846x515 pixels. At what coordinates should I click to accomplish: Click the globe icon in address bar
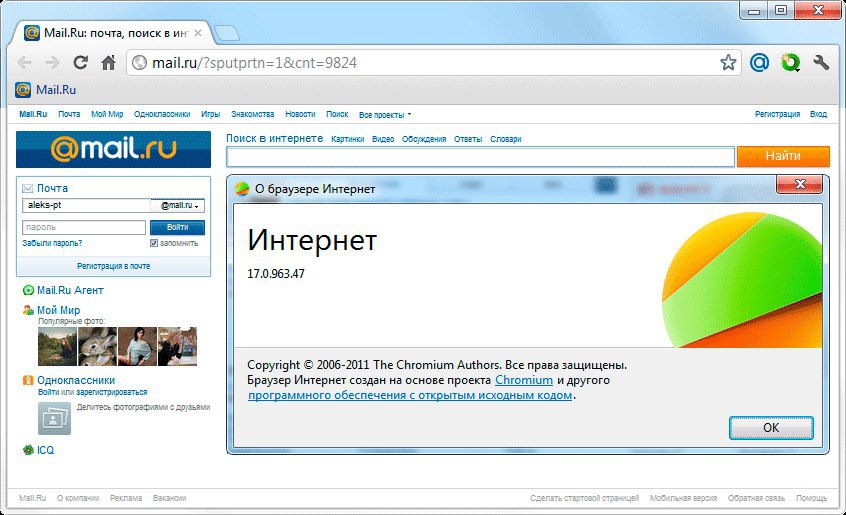(139, 63)
